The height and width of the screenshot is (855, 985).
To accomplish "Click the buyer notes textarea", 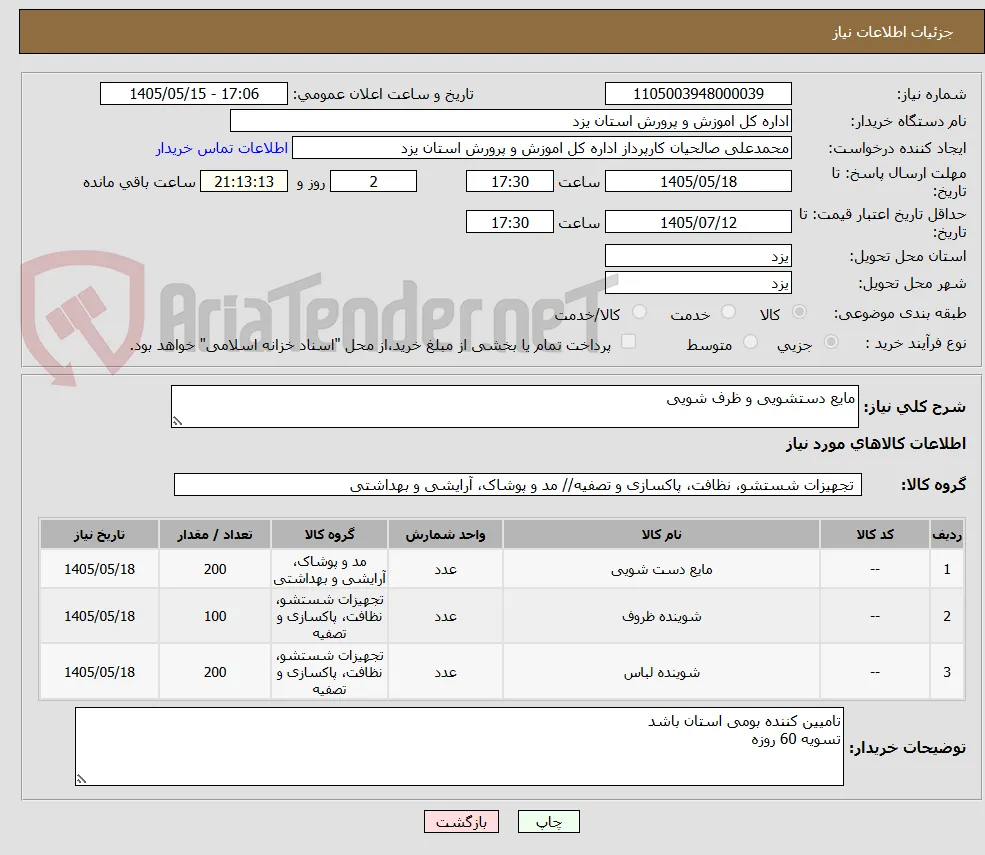I will (x=459, y=746).
